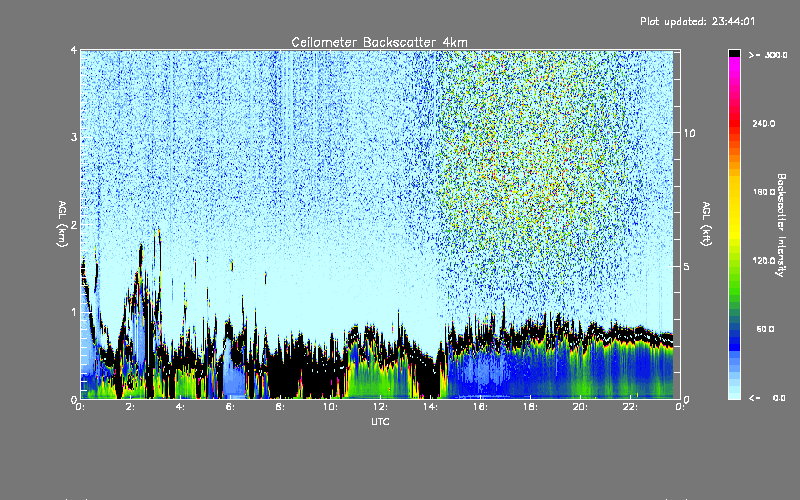Click the "Ceilometer Backscatter 4km" plot title
The image size is (800, 500).
point(379,42)
